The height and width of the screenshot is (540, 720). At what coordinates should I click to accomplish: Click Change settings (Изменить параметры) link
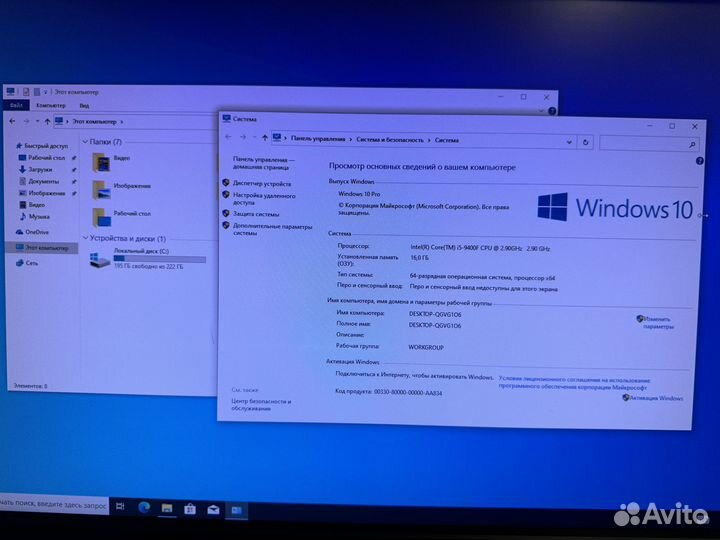pos(658,322)
